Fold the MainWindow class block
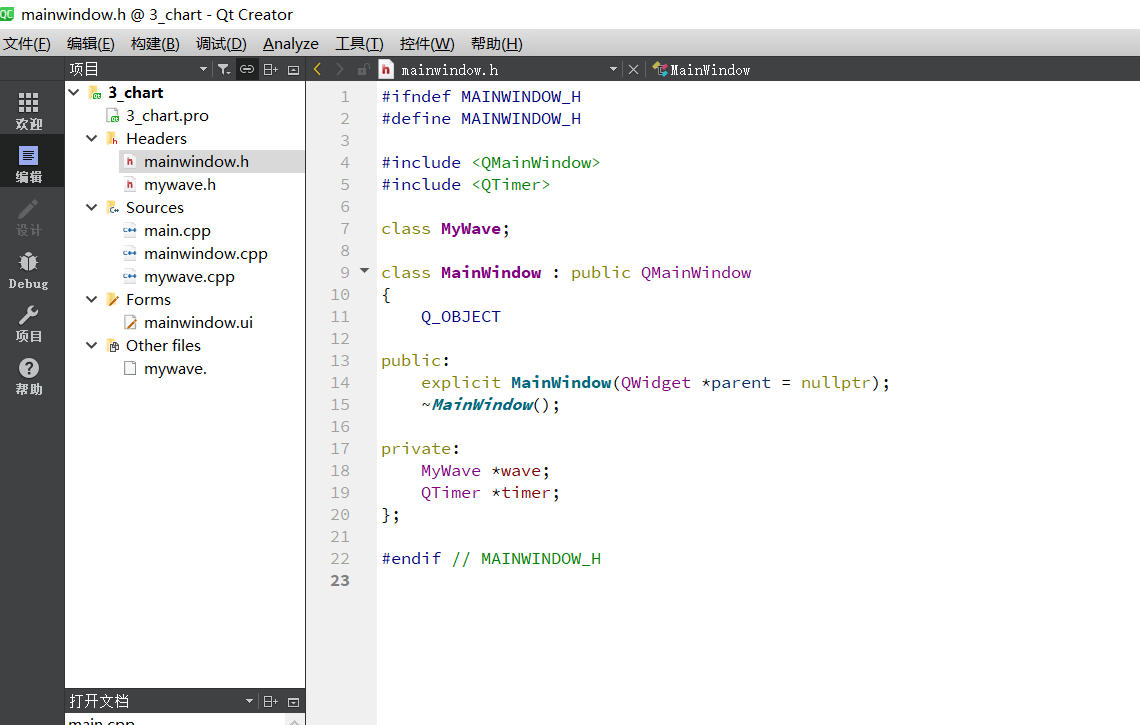The width and height of the screenshot is (1140, 725). (x=365, y=271)
